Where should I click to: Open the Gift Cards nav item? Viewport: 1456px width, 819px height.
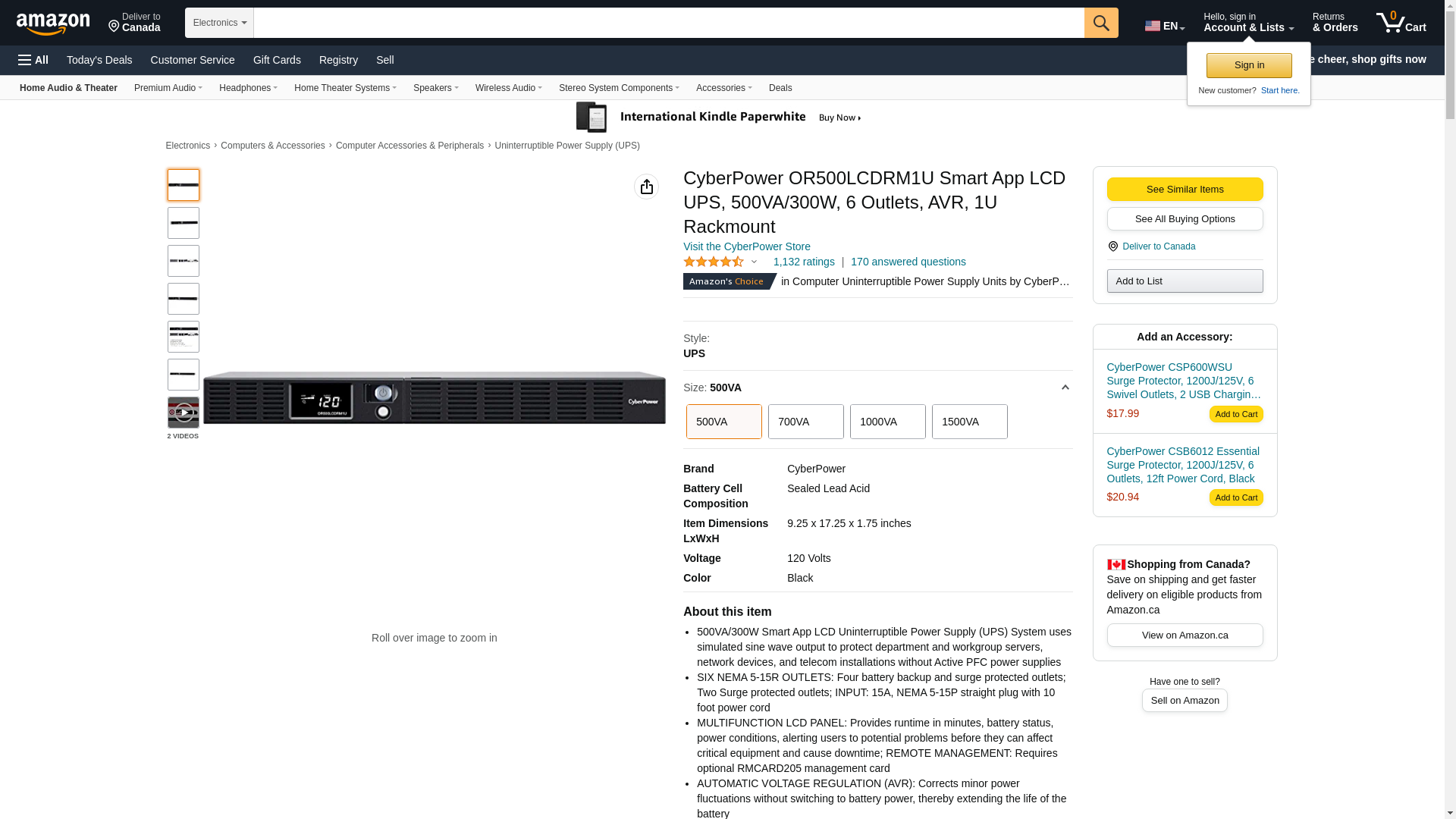277,60
